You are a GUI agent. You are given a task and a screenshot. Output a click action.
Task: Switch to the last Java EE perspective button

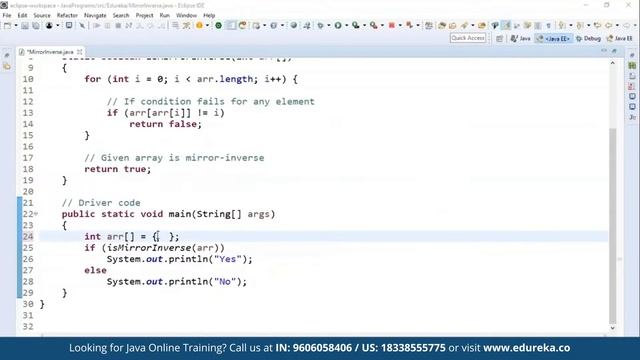(x=620, y=39)
